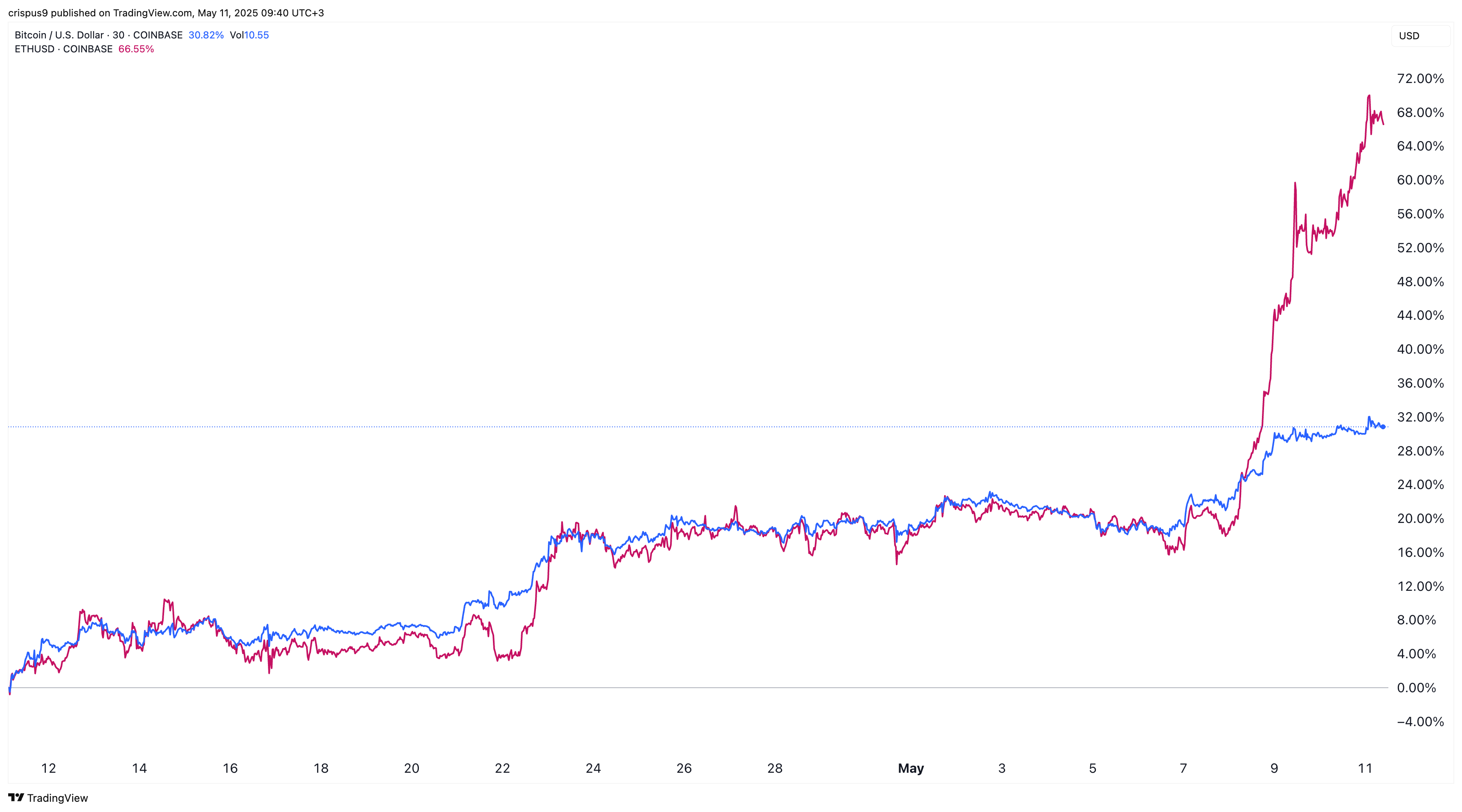1462x812 pixels.
Task: Click the red 66.55% ETHUSD value
Action: point(136,49)
